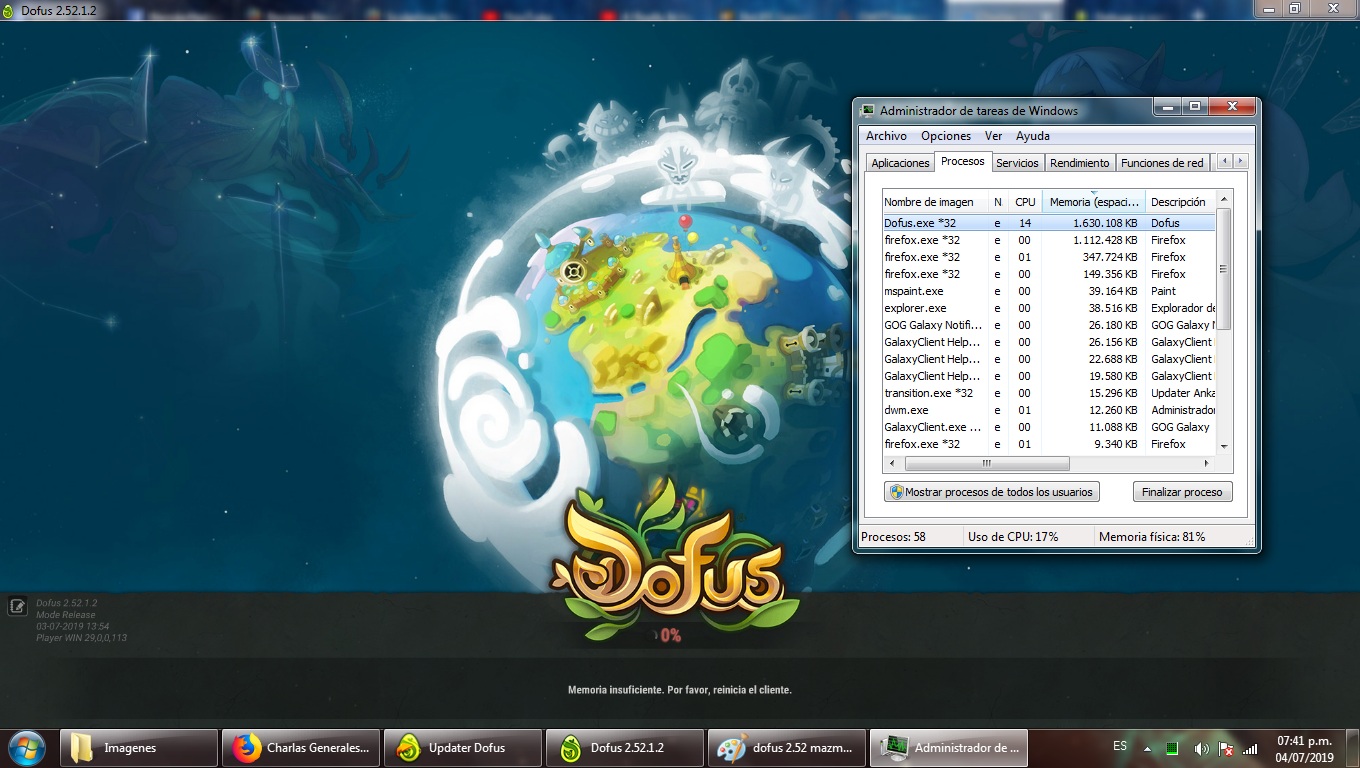Click the CPU value 14 for Dofus.exe
Screen dimensions: 1360x768
1025,223
